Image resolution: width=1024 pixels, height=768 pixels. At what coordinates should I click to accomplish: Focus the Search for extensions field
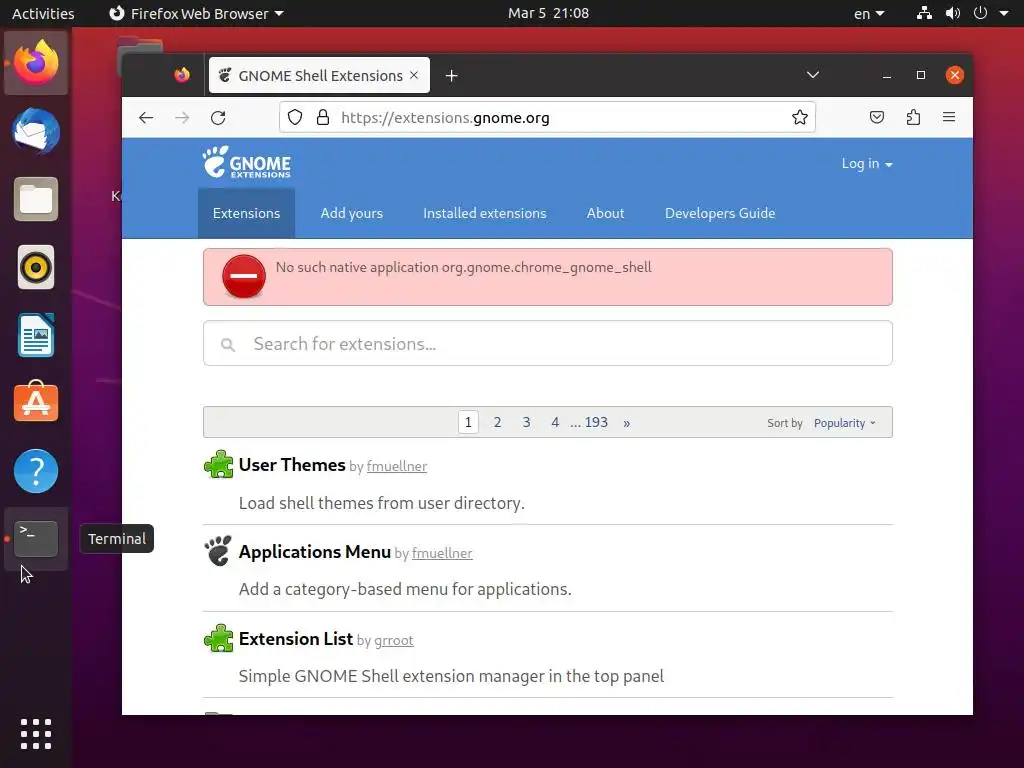[548, 344]
